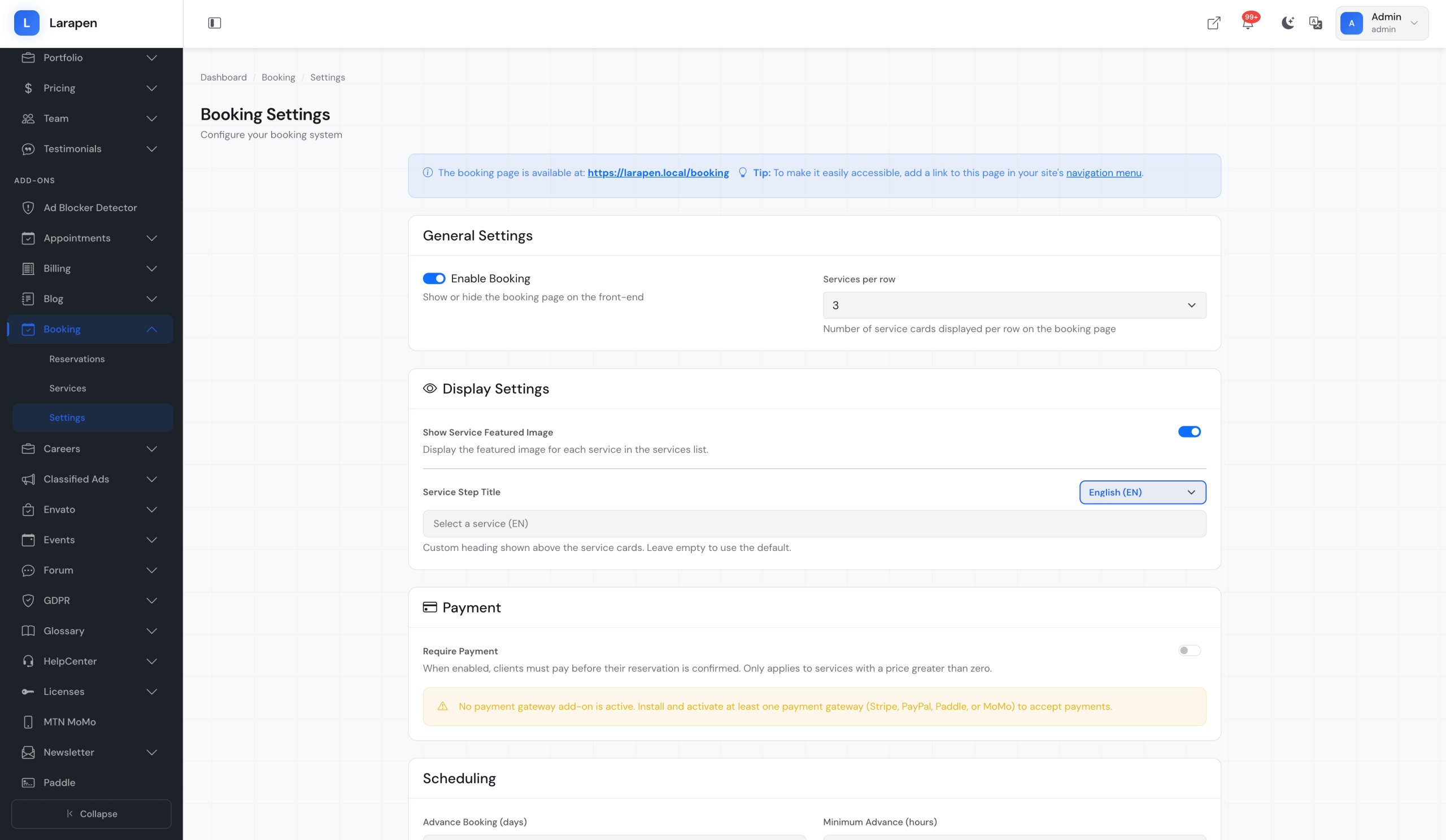
Task: Open the Admin user account menu
Action: pyautogui.click(x=1381, y=23)
